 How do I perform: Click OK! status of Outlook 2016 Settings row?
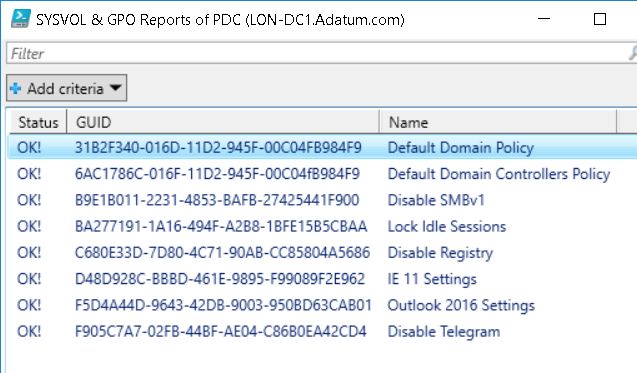click(29, 305)
